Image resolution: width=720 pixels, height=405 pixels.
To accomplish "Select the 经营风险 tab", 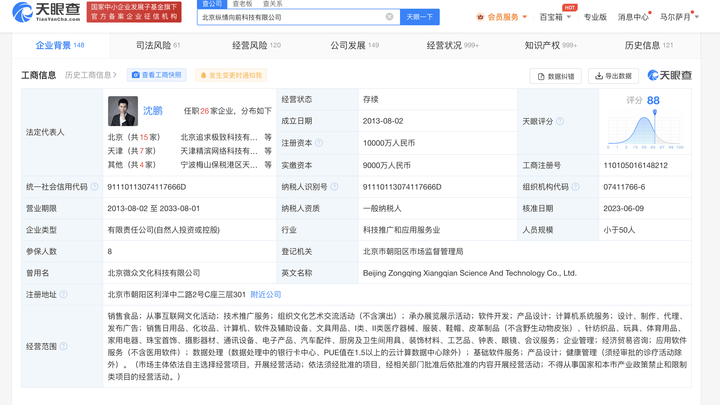I will [x=256, y=45].
